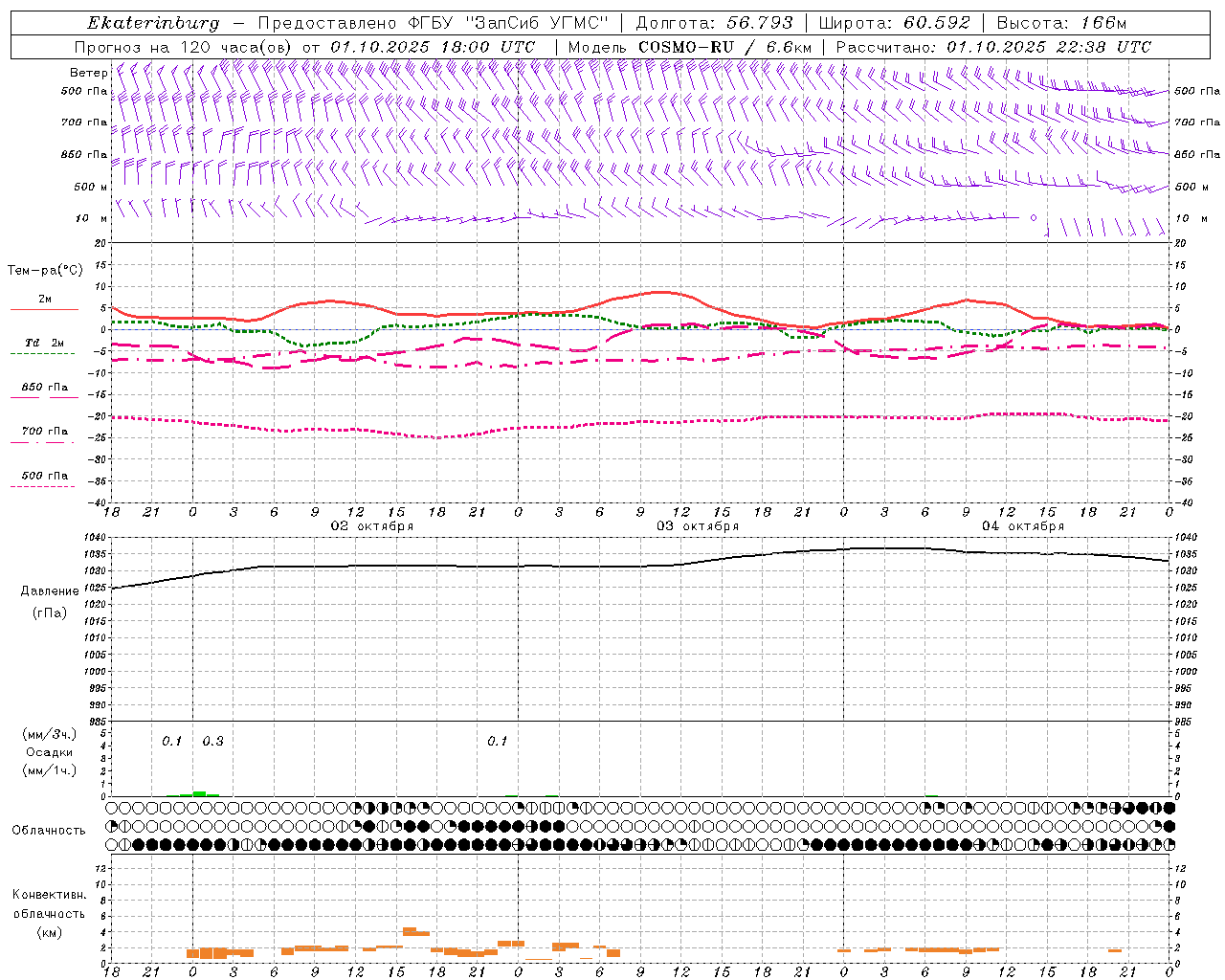Viewport: 1225px width, 980px height.
Task: Click the Td 2м legend label
Action: coord(45,343)
